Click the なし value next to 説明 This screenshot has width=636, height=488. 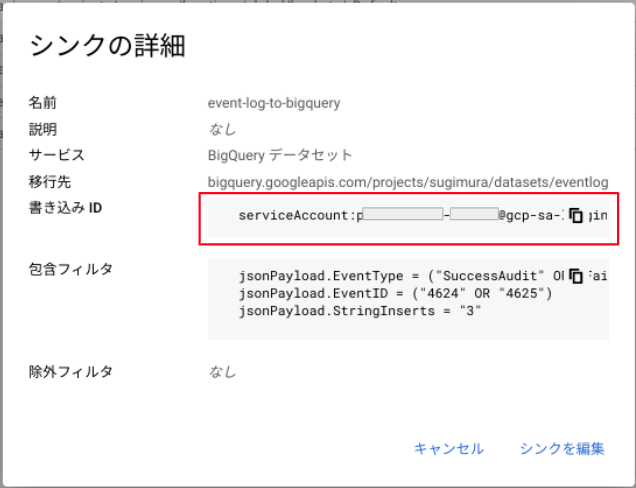pos(222,130)
